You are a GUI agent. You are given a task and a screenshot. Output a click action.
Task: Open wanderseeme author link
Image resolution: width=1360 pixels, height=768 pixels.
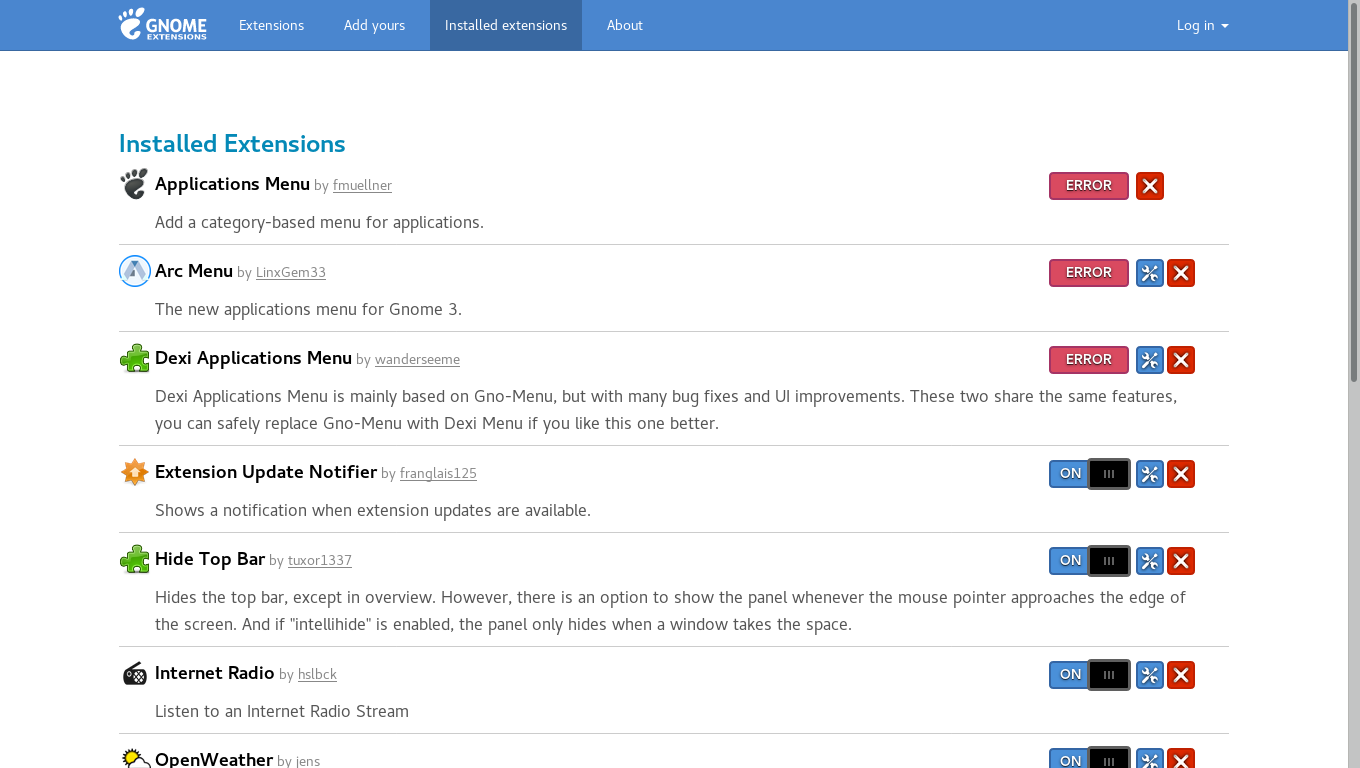point(417,360)
